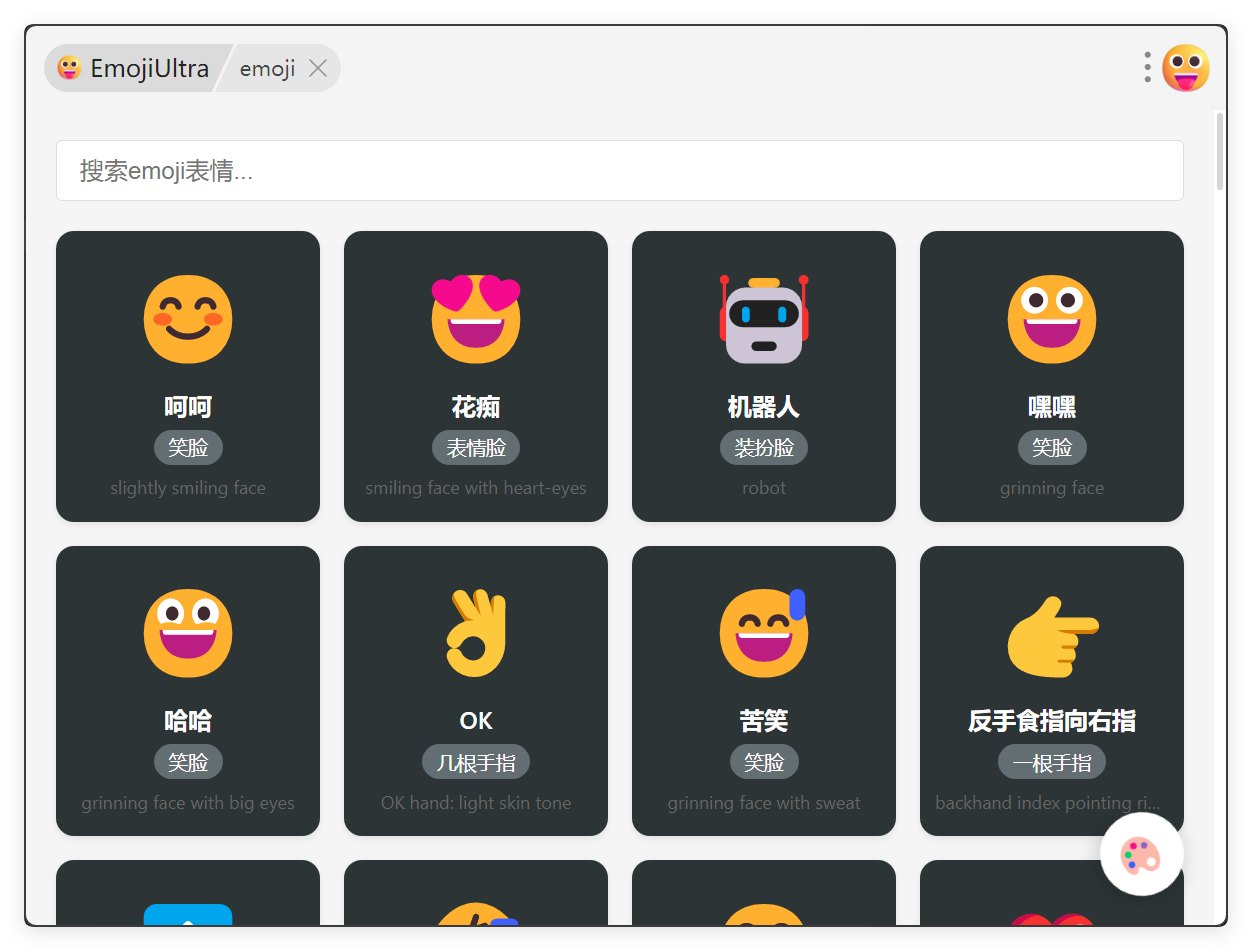Click the 'slightly smiling face' caption
1252x951 pixels.
click(188, 488)
